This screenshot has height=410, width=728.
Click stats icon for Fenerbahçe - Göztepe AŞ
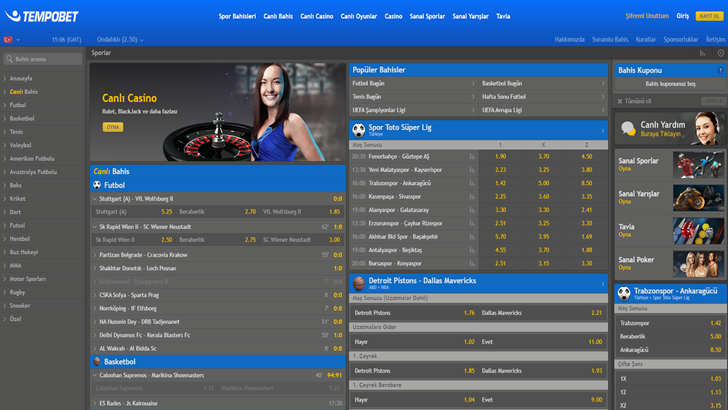pos(472,156)
